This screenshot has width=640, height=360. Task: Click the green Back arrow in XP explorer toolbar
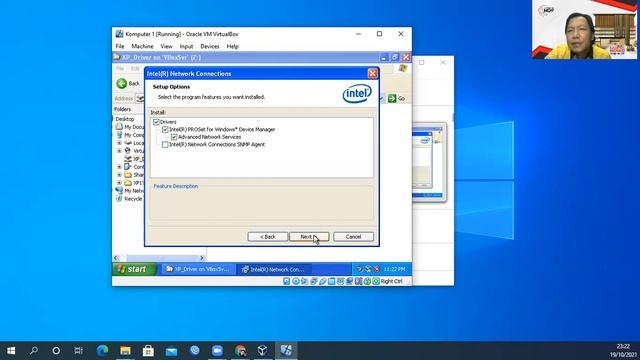click(122, 83)
